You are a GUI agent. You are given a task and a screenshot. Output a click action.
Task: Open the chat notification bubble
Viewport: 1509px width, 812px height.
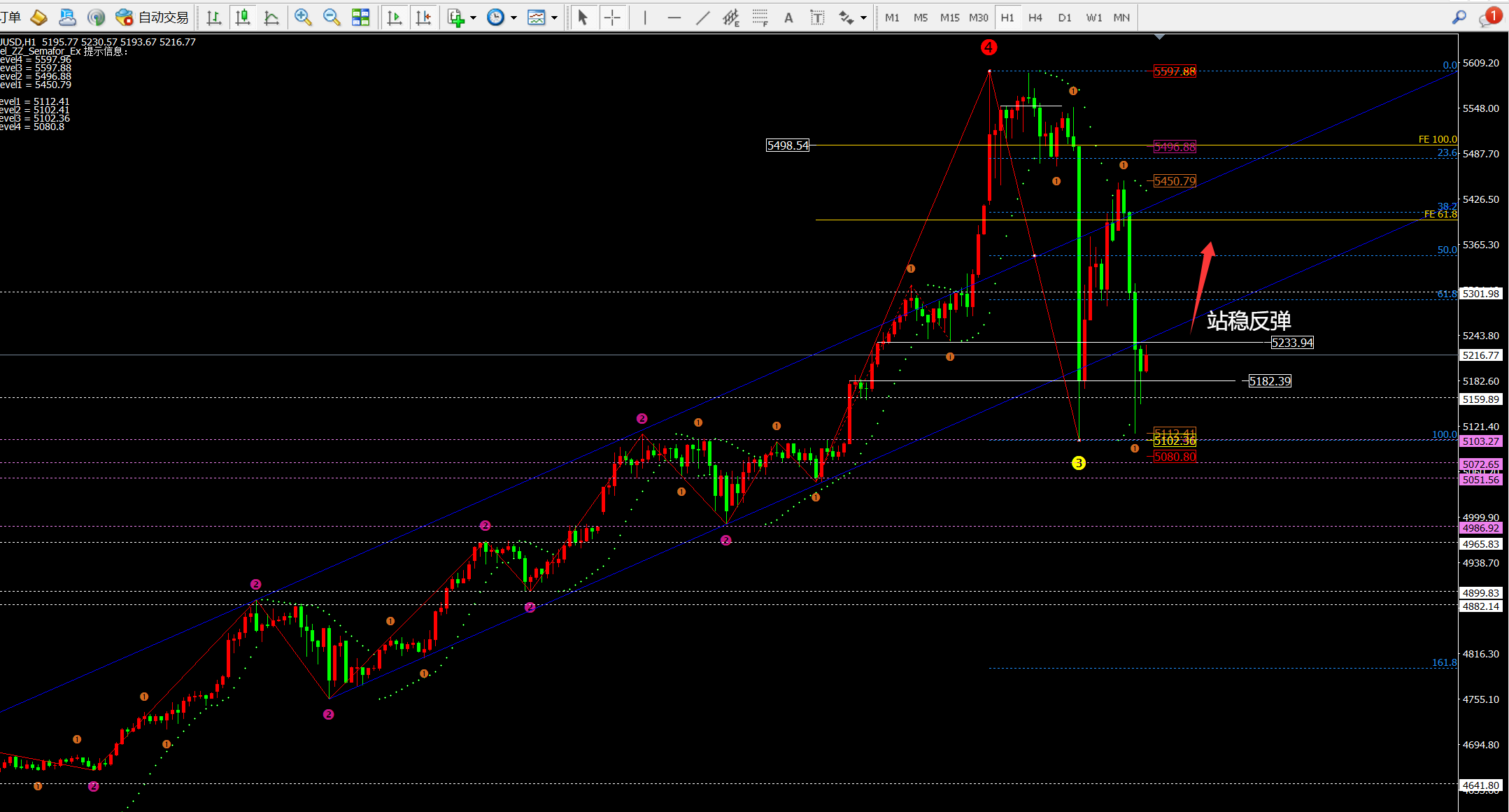tap(1487, 17)
